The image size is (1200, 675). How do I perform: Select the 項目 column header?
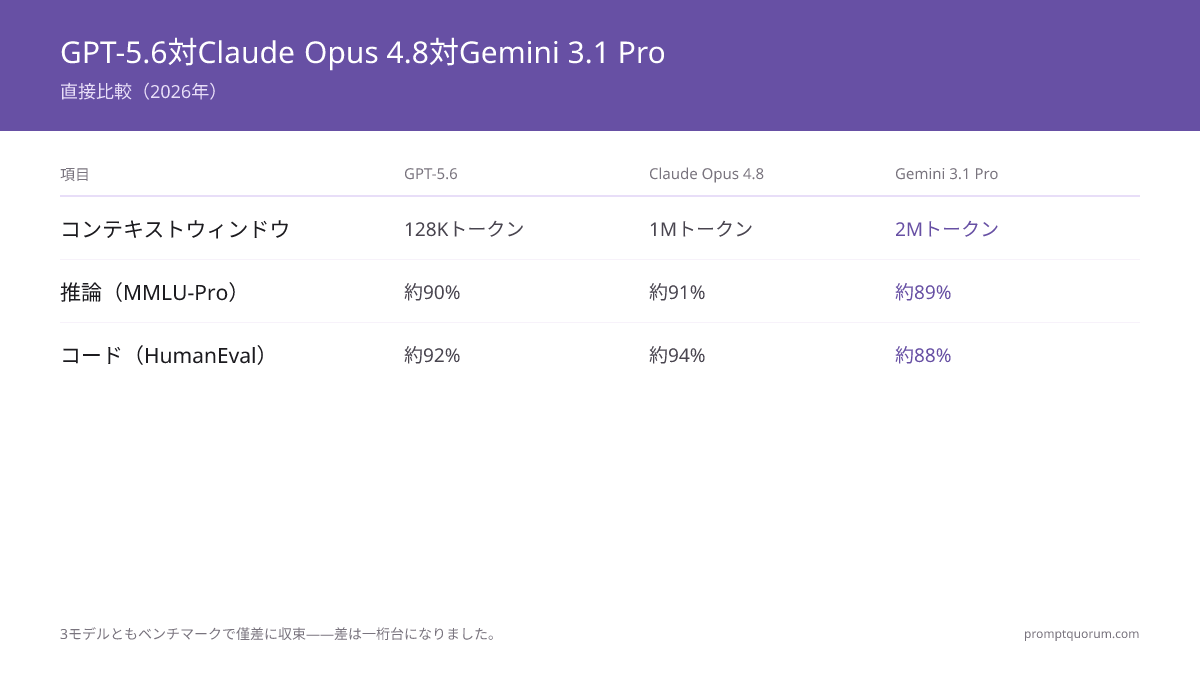click(x=75, y=174)
